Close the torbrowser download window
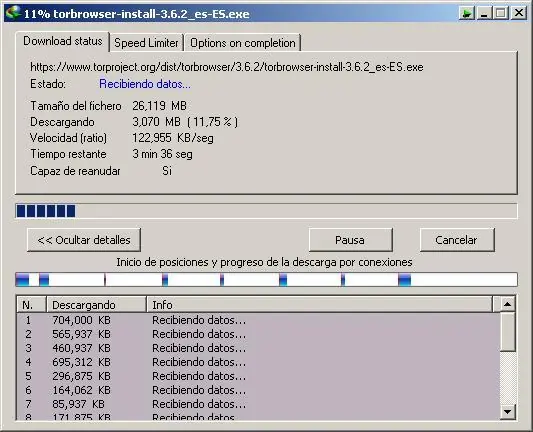This screenshot has height=432, width=533. pos(519,14)
